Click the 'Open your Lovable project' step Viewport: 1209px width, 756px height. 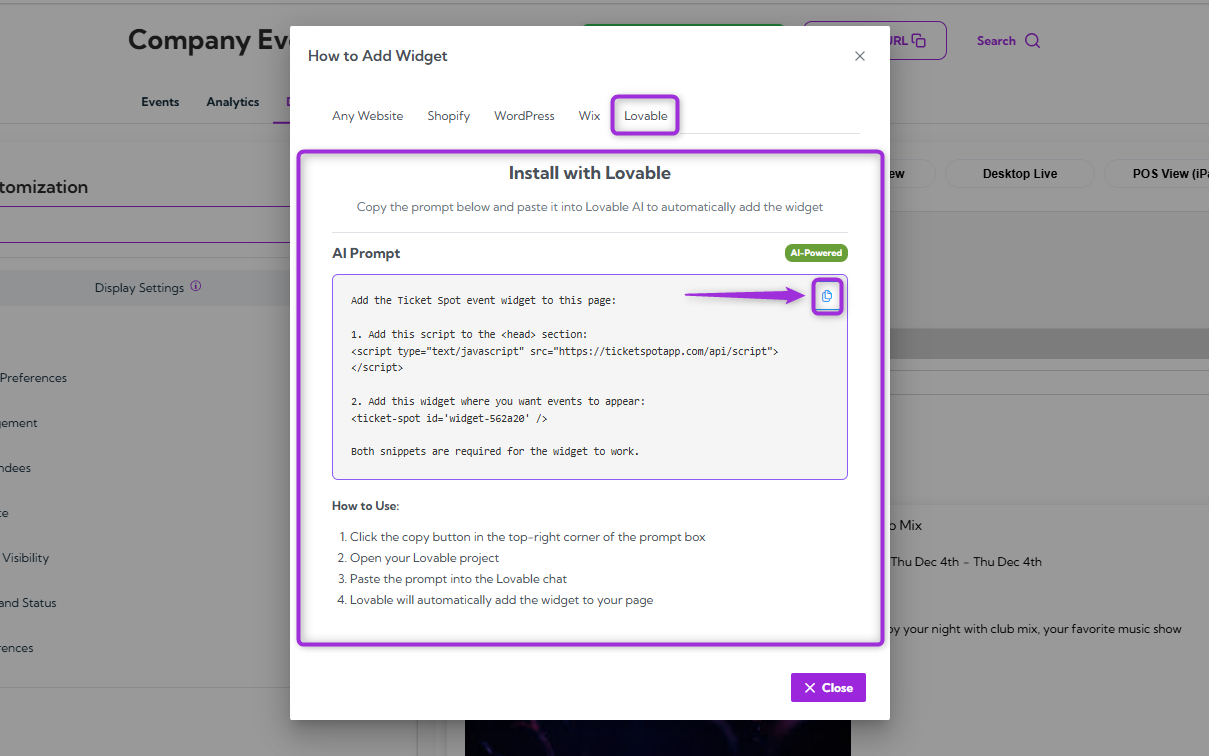pyautogui.click(x=424, y=558)
